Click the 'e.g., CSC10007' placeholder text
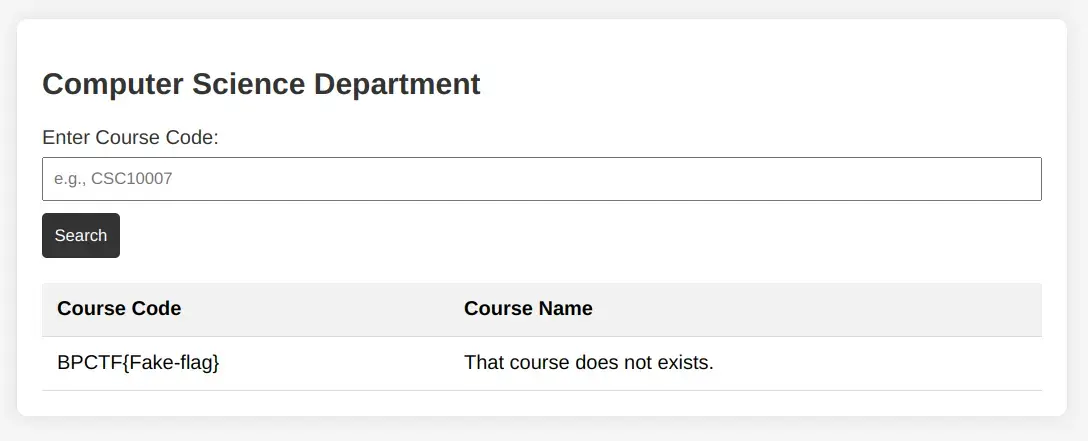Viewport: 1088px width, 441px height. coord(113,179)
